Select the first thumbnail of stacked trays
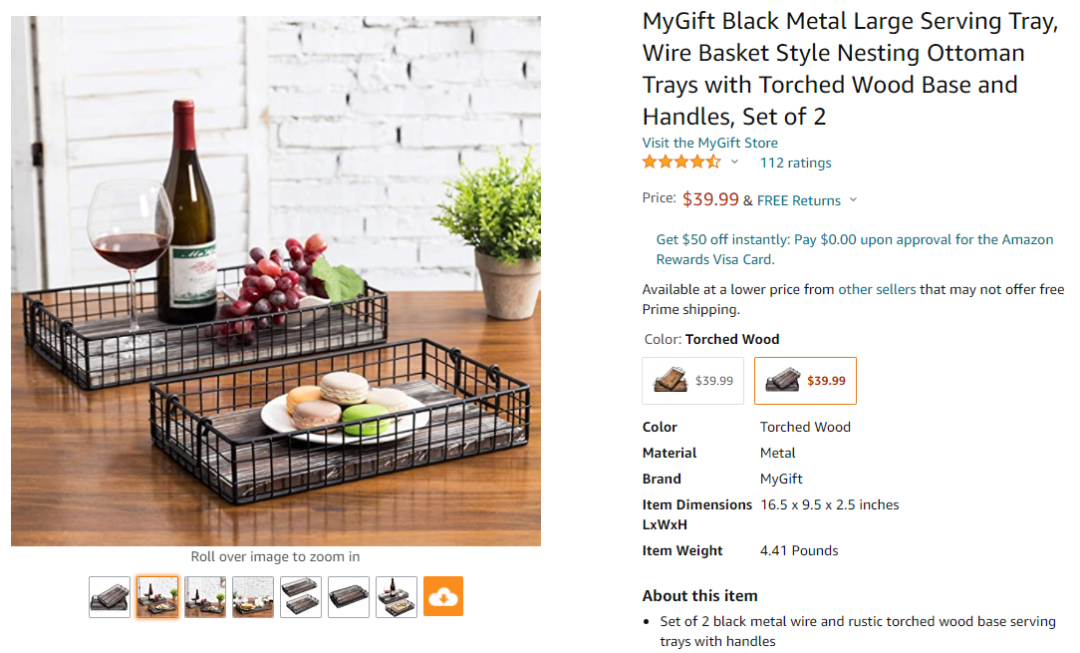The height and width of the screenshot is (653, 1080). click(109, 597)
